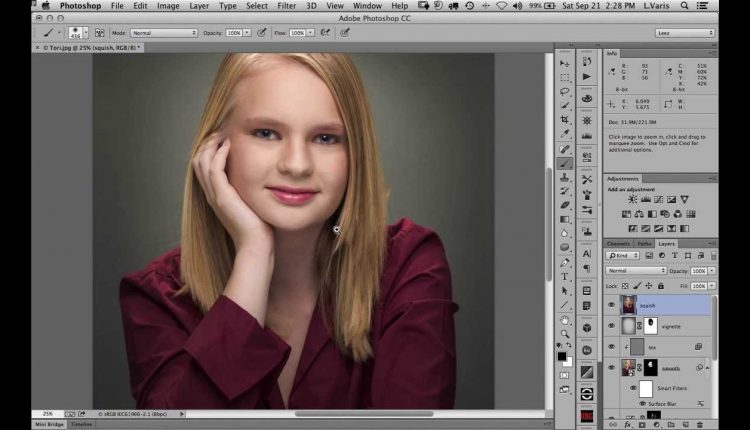Collapse the smooth layer smart filters
Image resolution: width=750 pixels, height=430 pixels.
[x=707, y=368]
